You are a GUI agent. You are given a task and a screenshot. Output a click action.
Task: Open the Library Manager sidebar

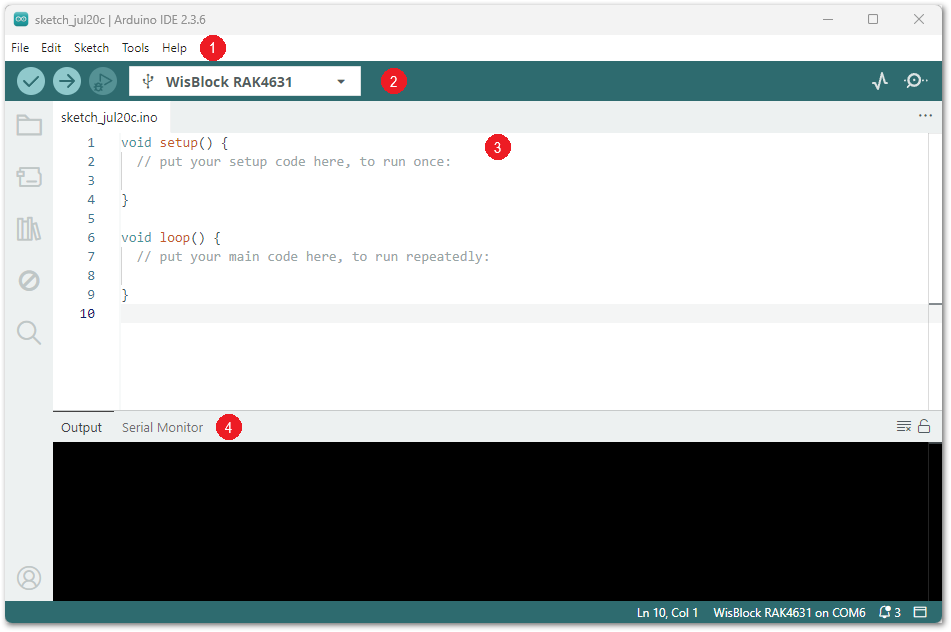click(29, 229)
